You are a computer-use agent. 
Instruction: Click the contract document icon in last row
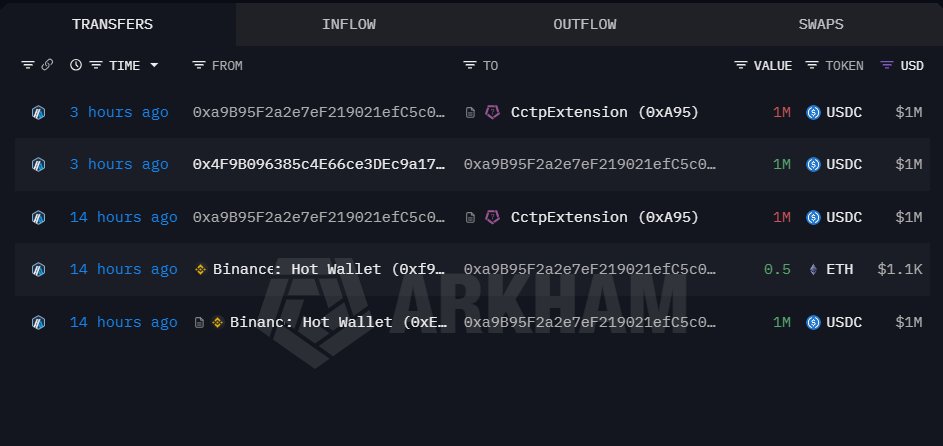click(200, 323)
